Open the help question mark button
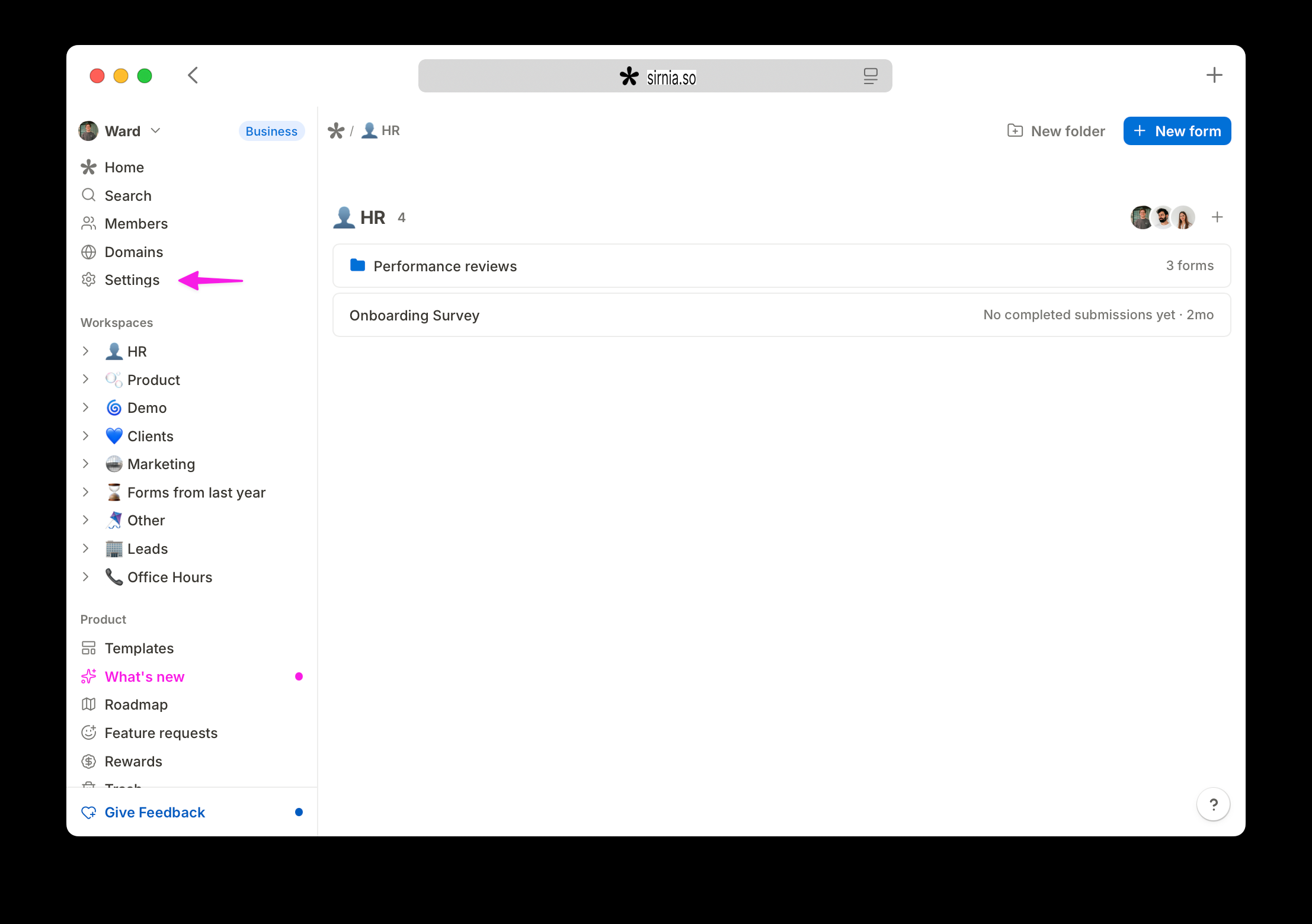The image size is (1312, 924). pos(1213,804)
